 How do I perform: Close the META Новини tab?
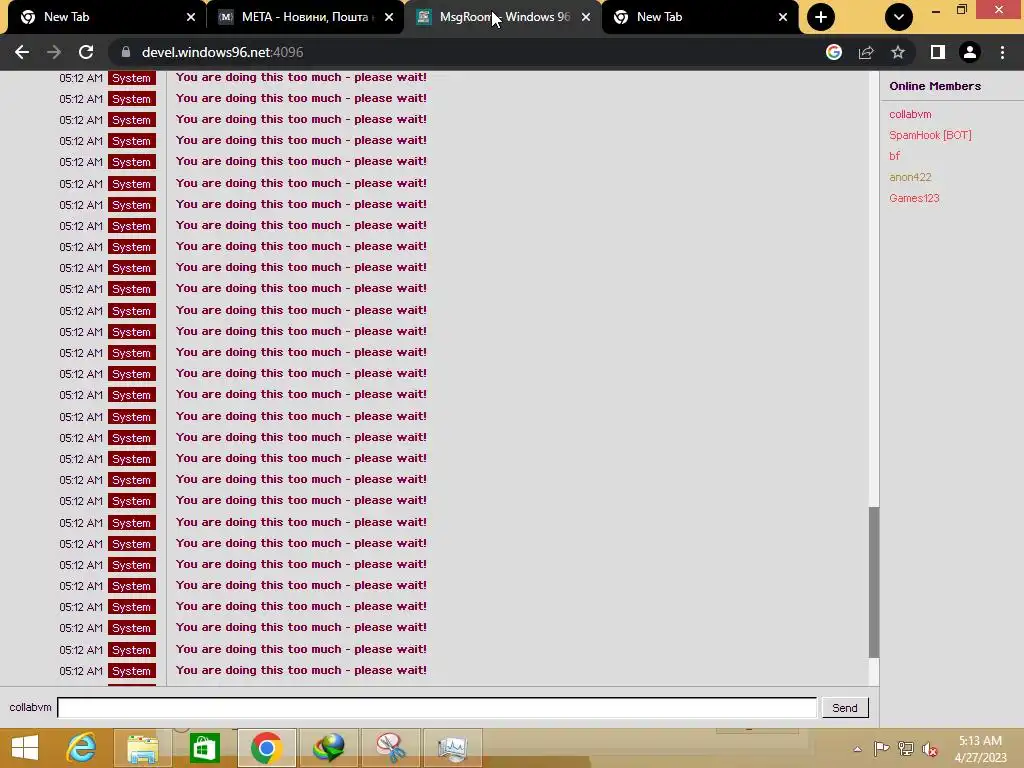click(389, 17)
